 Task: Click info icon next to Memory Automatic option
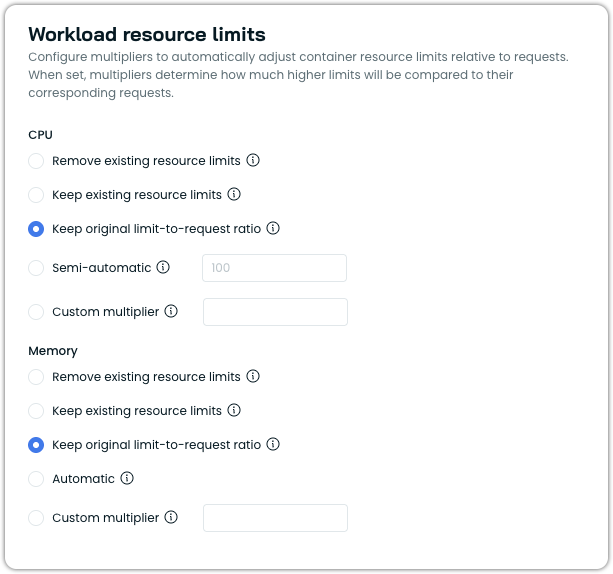tap(127, 478)
